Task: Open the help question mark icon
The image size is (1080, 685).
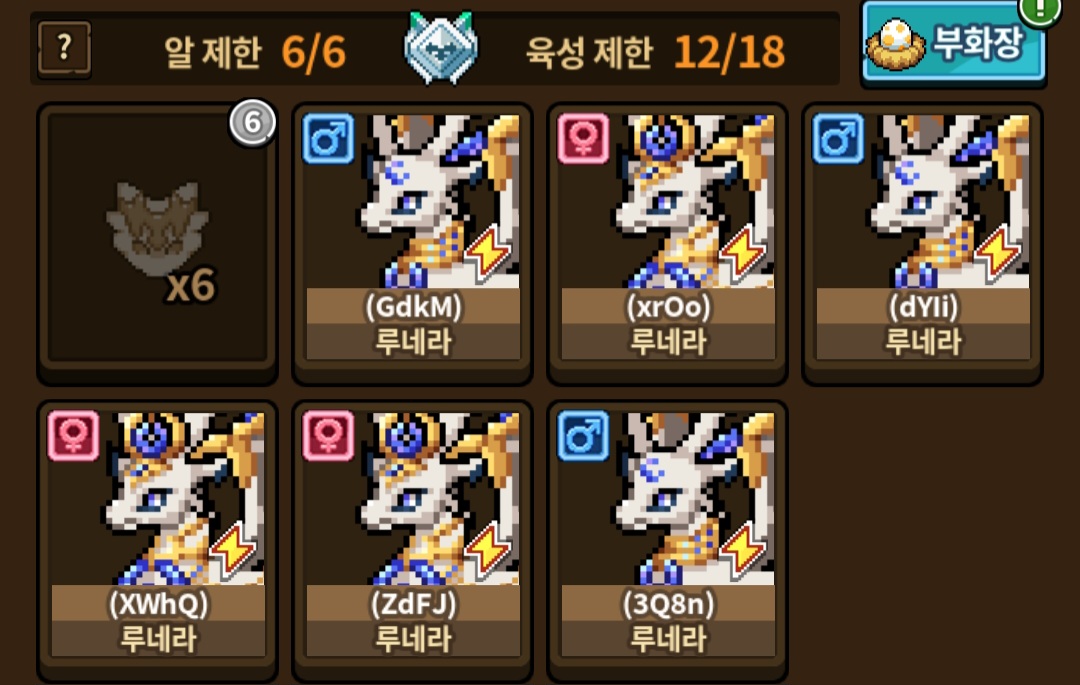Action: pos(64,48)
